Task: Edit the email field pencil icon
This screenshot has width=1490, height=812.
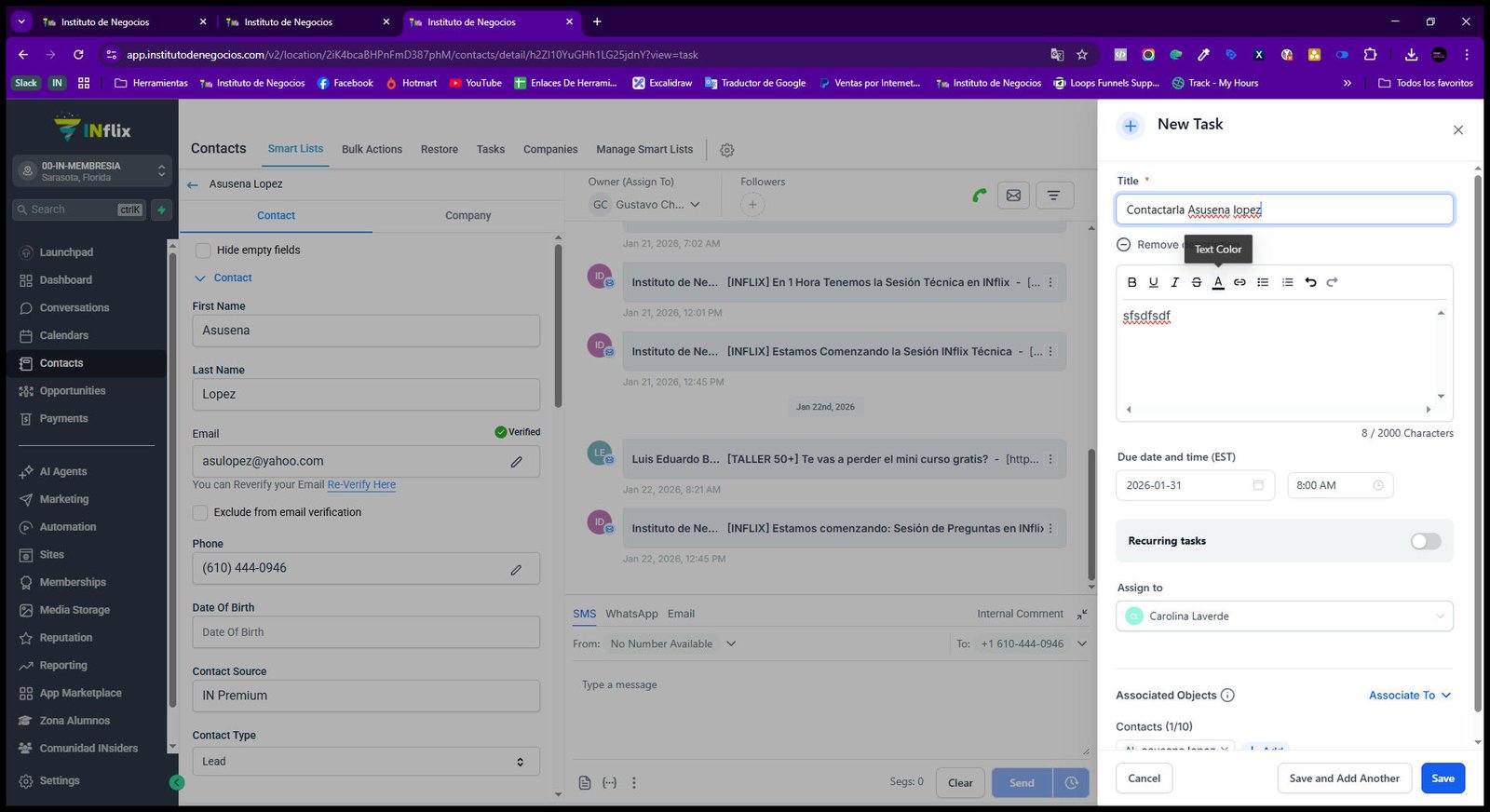Action: (x=517, y=462)
